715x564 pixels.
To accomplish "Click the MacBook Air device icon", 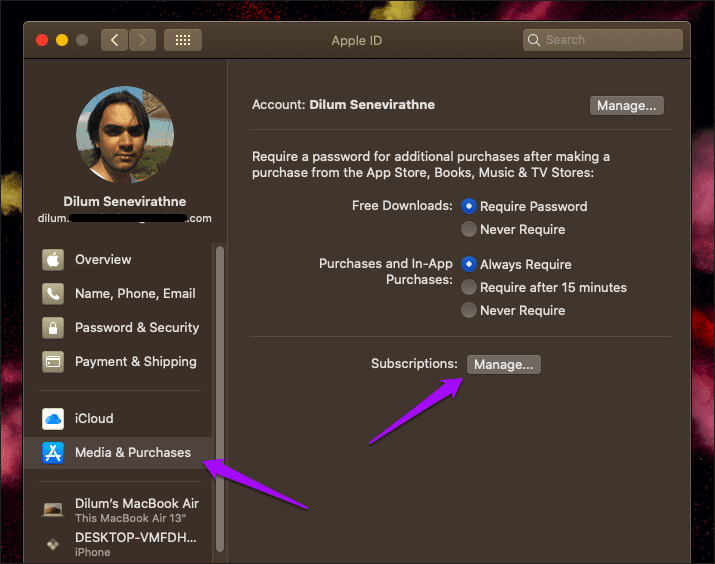I will (53, 509).
